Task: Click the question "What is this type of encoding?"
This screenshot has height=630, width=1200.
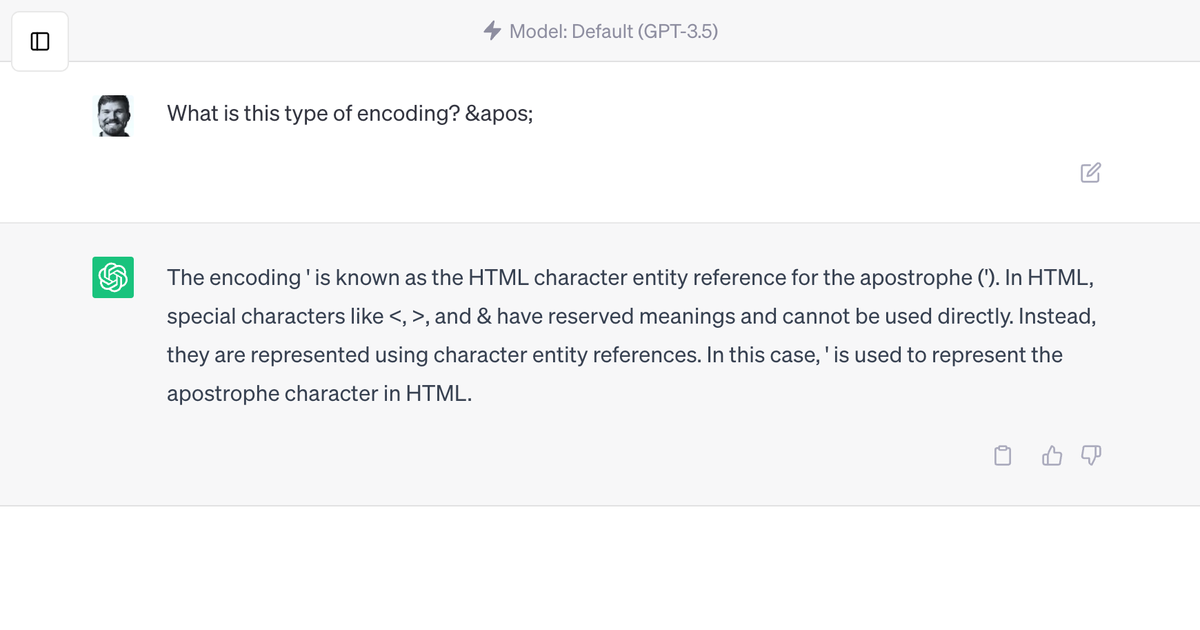Action: pyautogui.click(x=313, y=114)
